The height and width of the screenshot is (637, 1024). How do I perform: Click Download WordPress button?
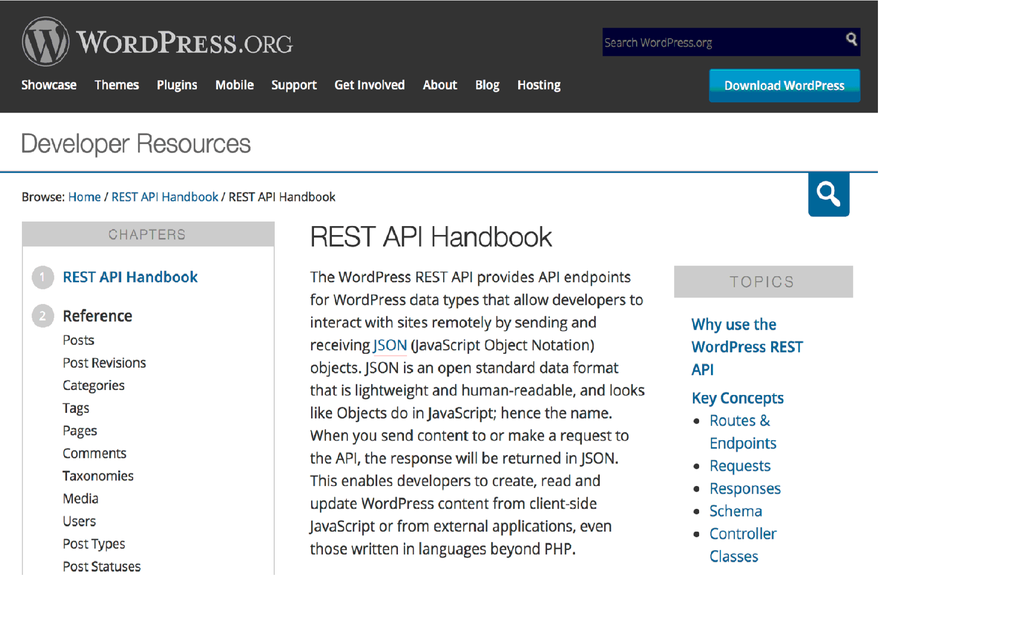pyautogui.click(x=784, y=86)
